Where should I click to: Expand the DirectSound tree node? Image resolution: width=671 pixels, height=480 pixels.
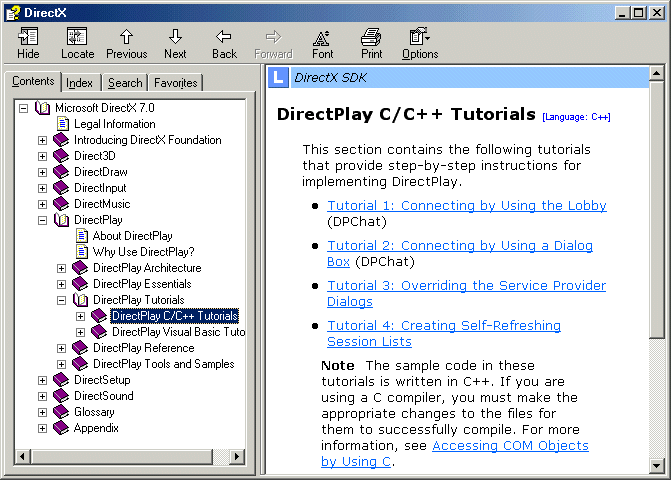(x=42, y=396)
